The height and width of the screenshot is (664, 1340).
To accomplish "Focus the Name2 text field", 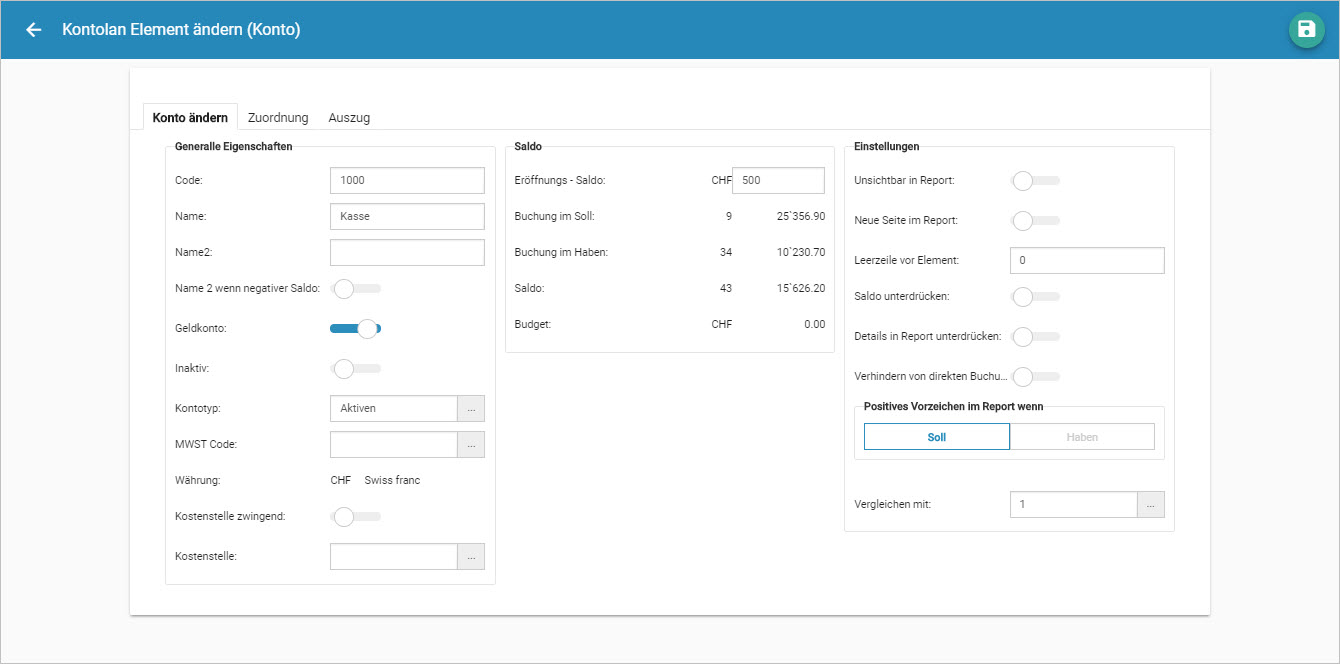I will [x=407, y=252].
